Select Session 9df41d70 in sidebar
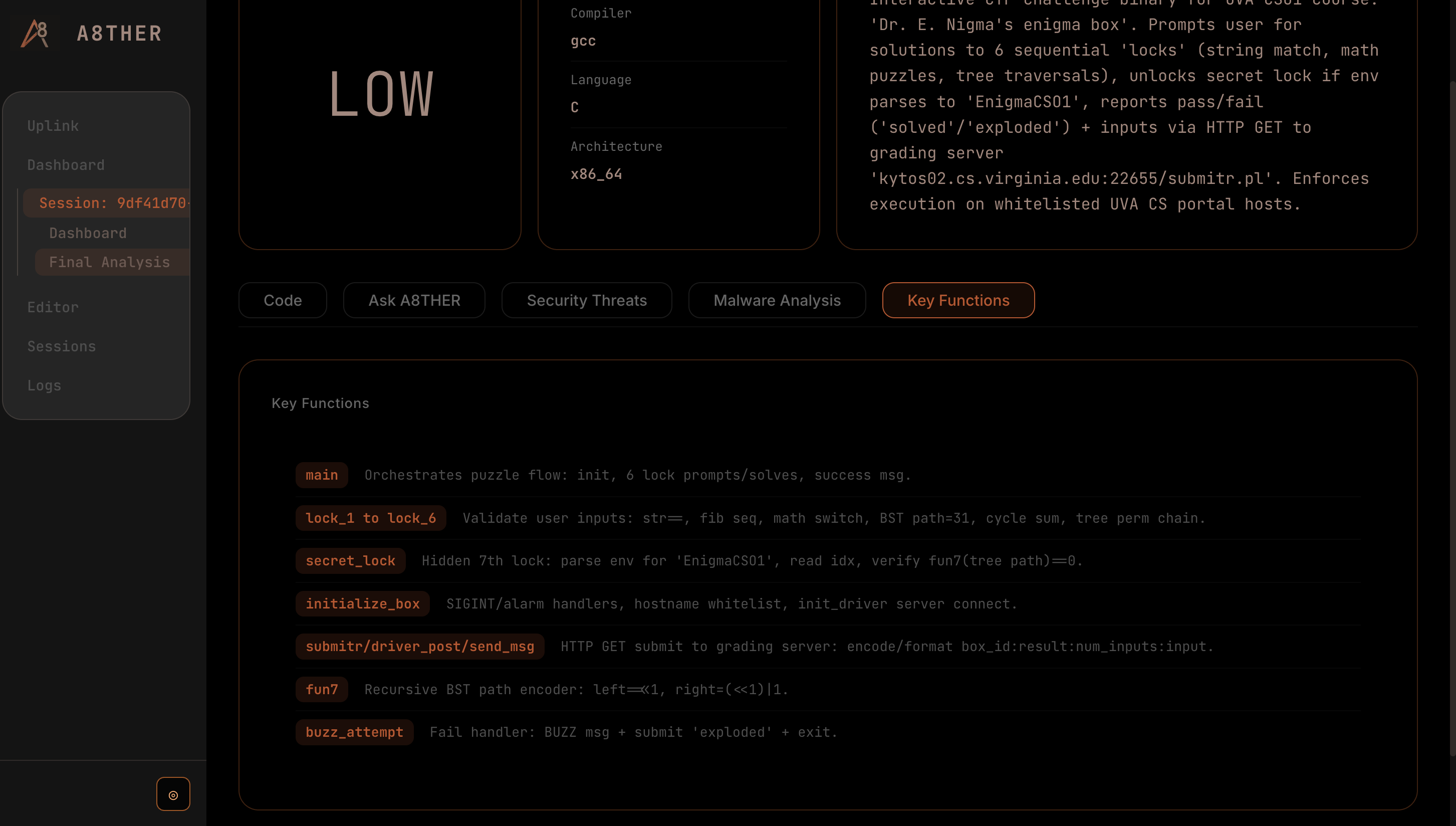 [x=112, y=203]
